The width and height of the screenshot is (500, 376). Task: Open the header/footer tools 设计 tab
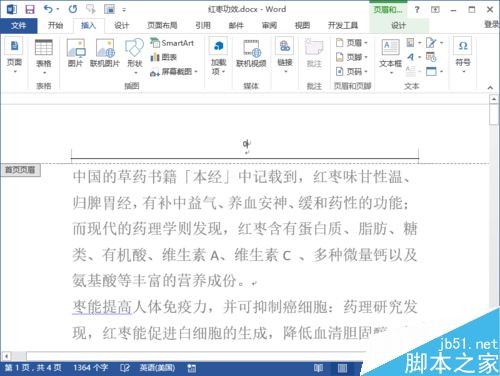coord(399,25)
